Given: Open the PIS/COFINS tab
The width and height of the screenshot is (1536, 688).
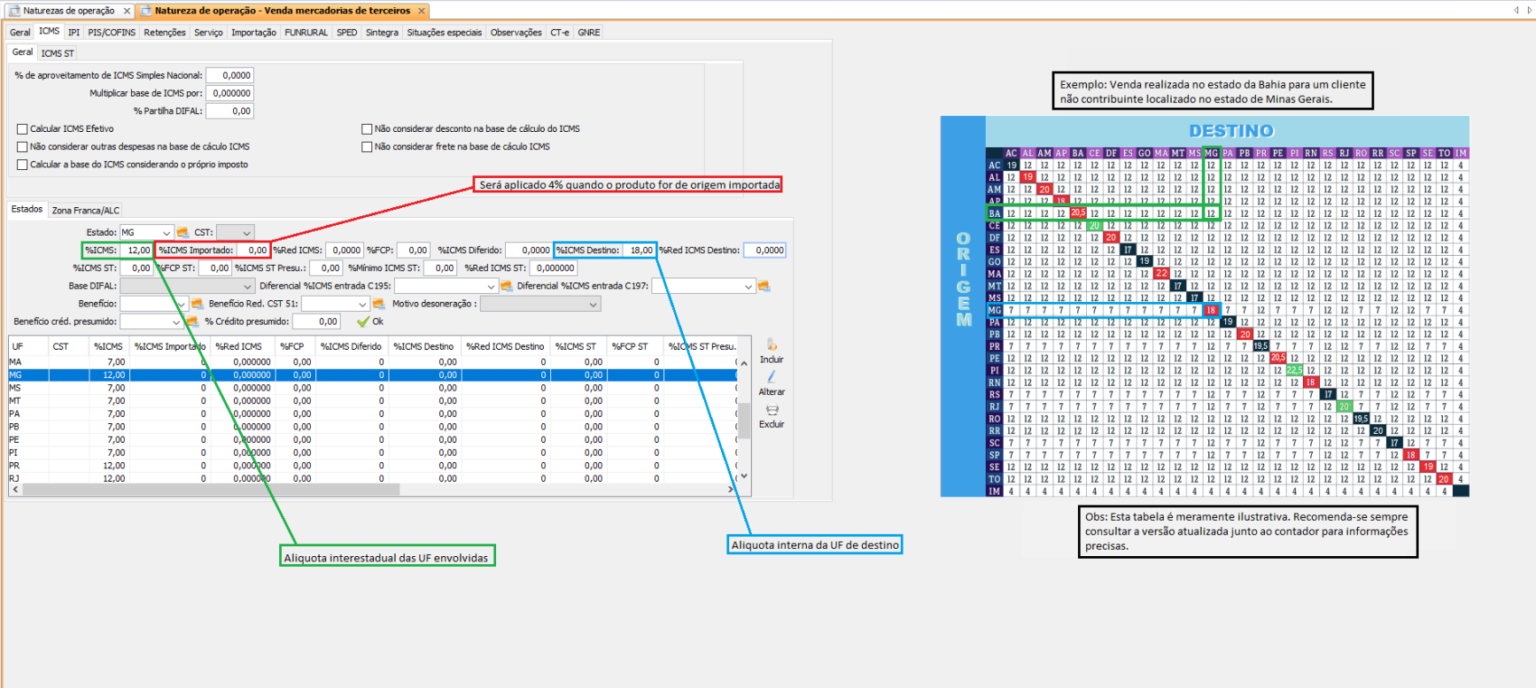Looking at the screenshot, I should pyautogui.click(x=112, y=32).
